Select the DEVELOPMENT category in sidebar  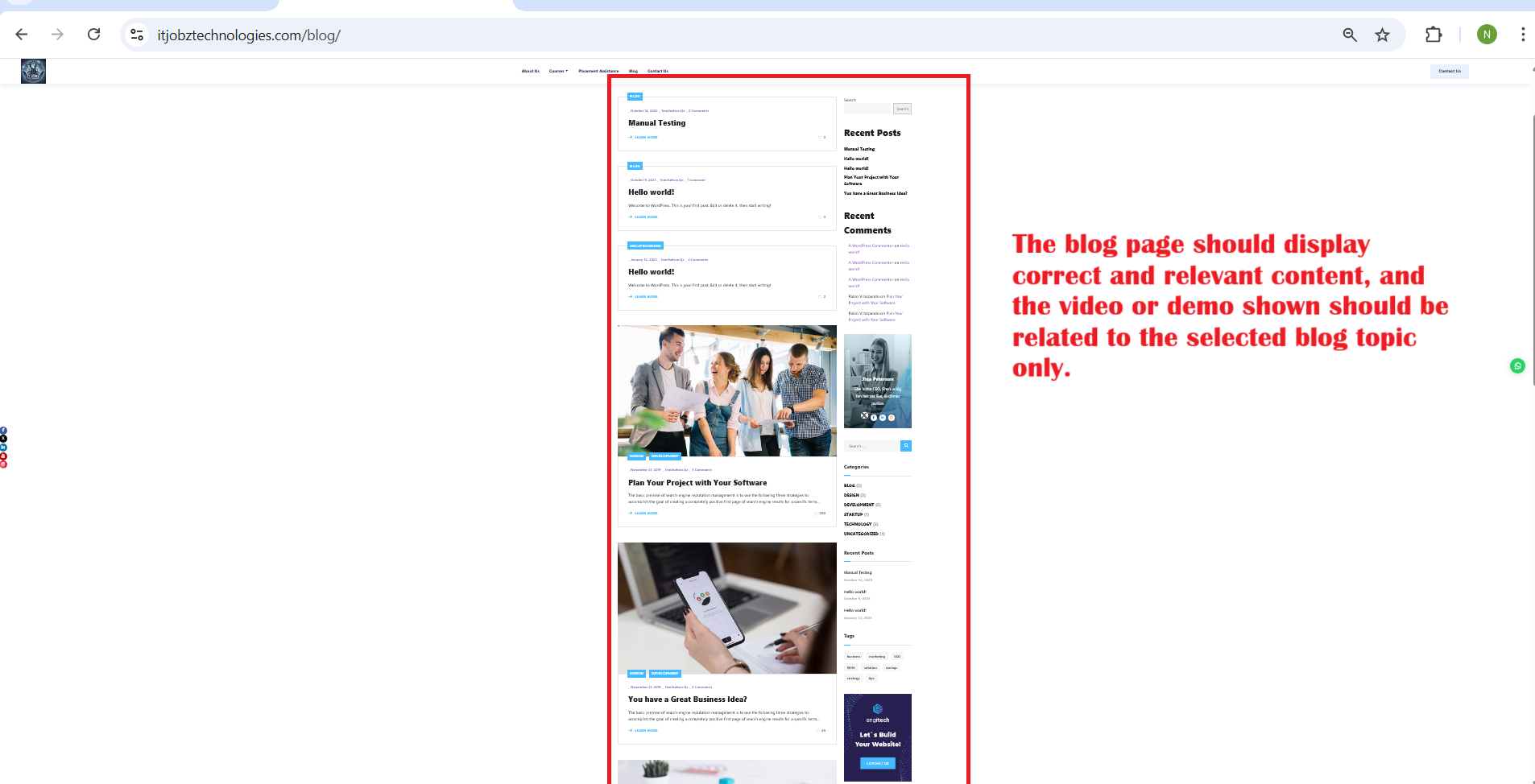tap(859, 505)
